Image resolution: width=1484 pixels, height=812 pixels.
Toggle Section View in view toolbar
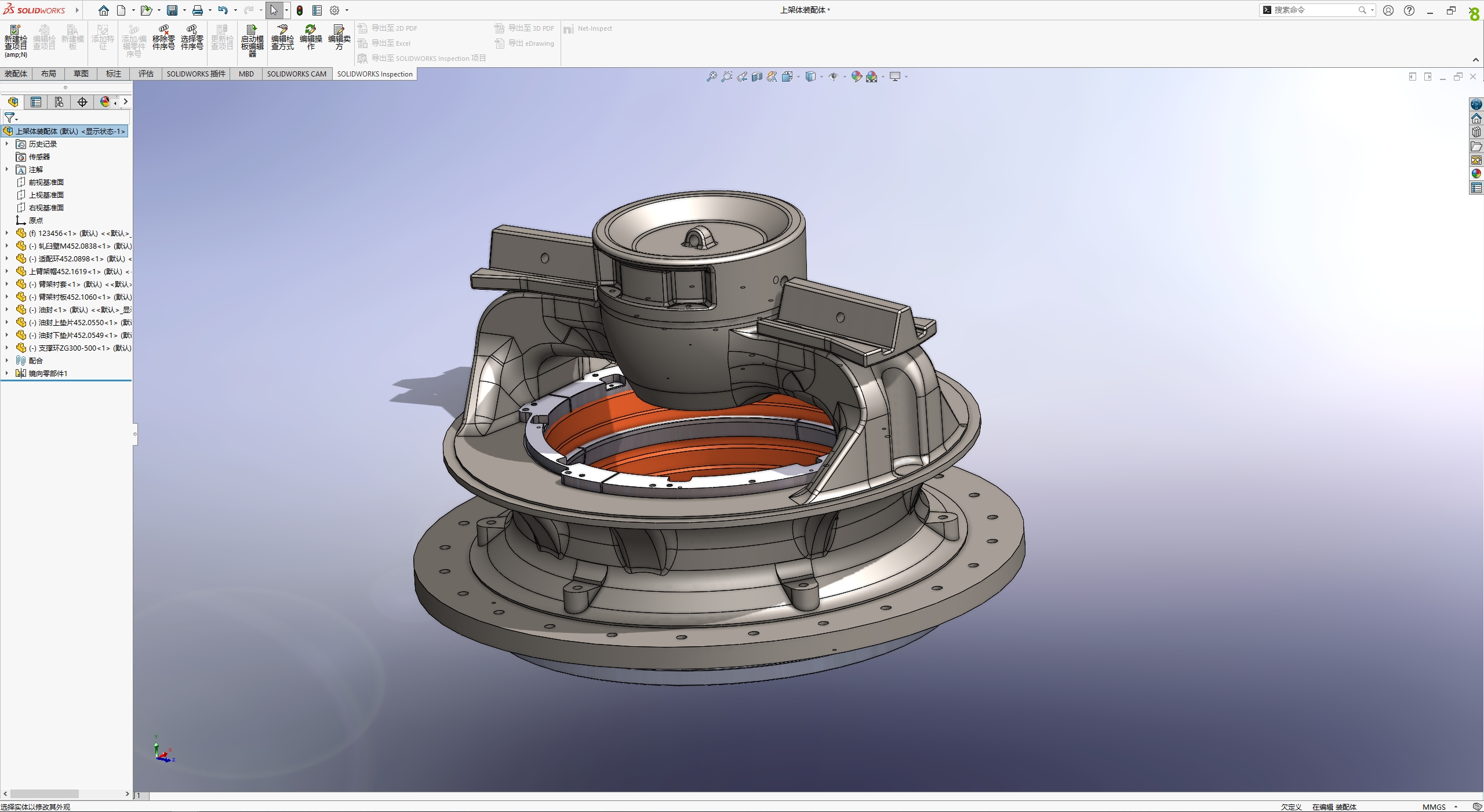(757, 77)
